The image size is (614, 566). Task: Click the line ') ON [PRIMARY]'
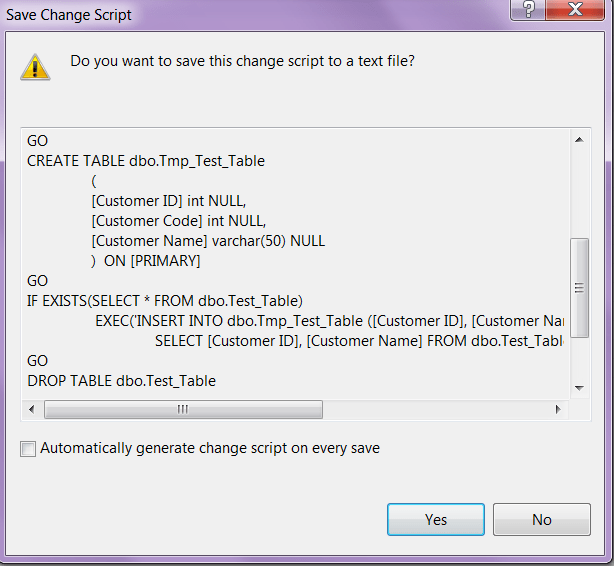pyautogui.click(x=146, y=261)
